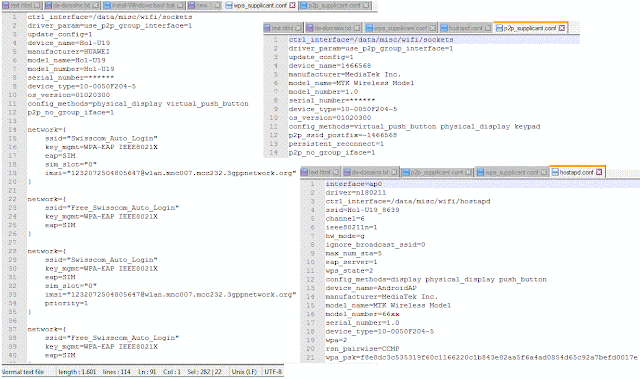The width and height of the screenshot is (640, 379).
Task: Click line 'manufacturer=HUAWEI' in wpa_supplicant.conf
Action: [x=69, y=52]
